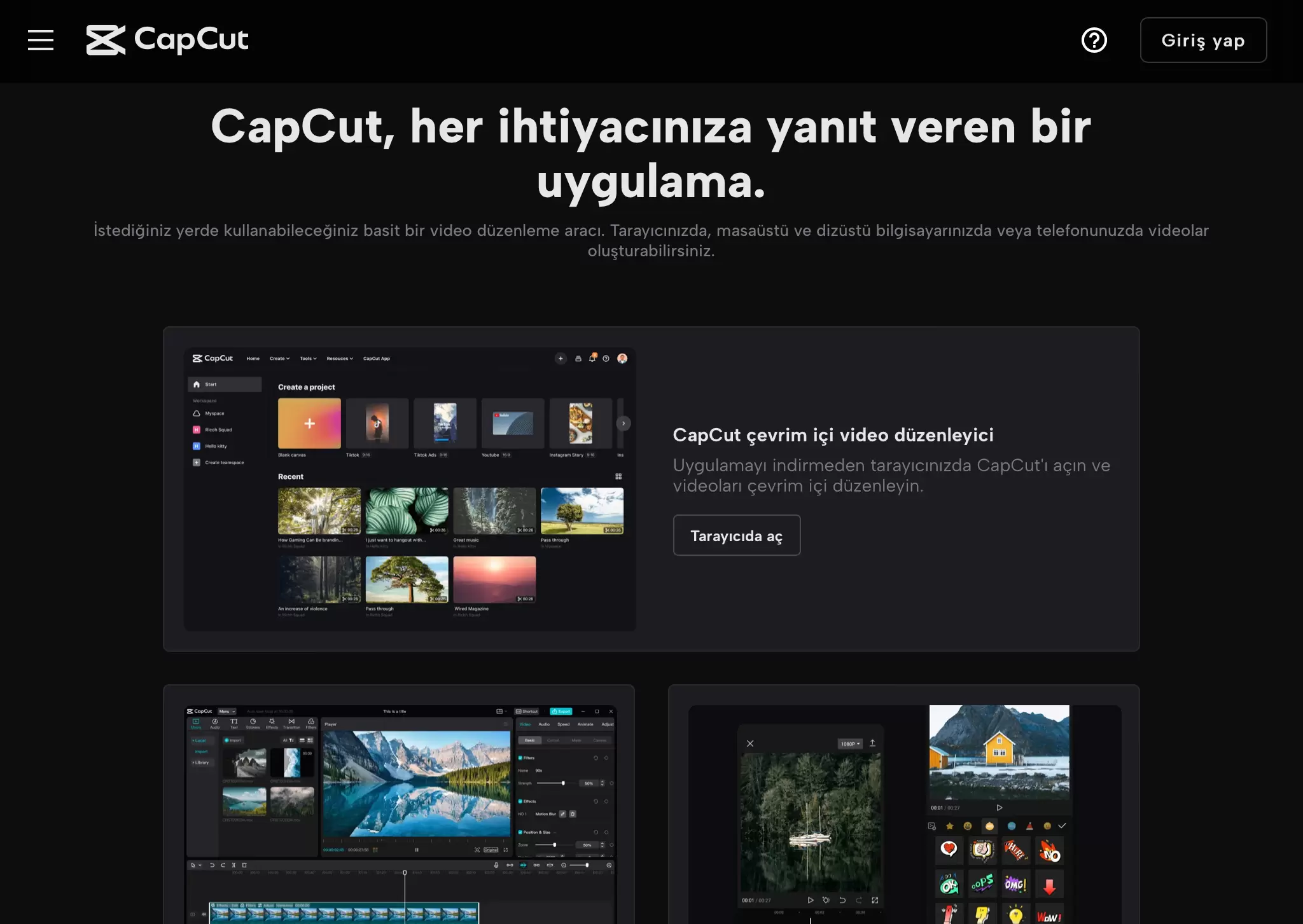Image resolution: width=1303 pixels, height=924 pixels.
Task: Select the green ooPS sticker
Action: pyautogui.click(x=982, y=884)
